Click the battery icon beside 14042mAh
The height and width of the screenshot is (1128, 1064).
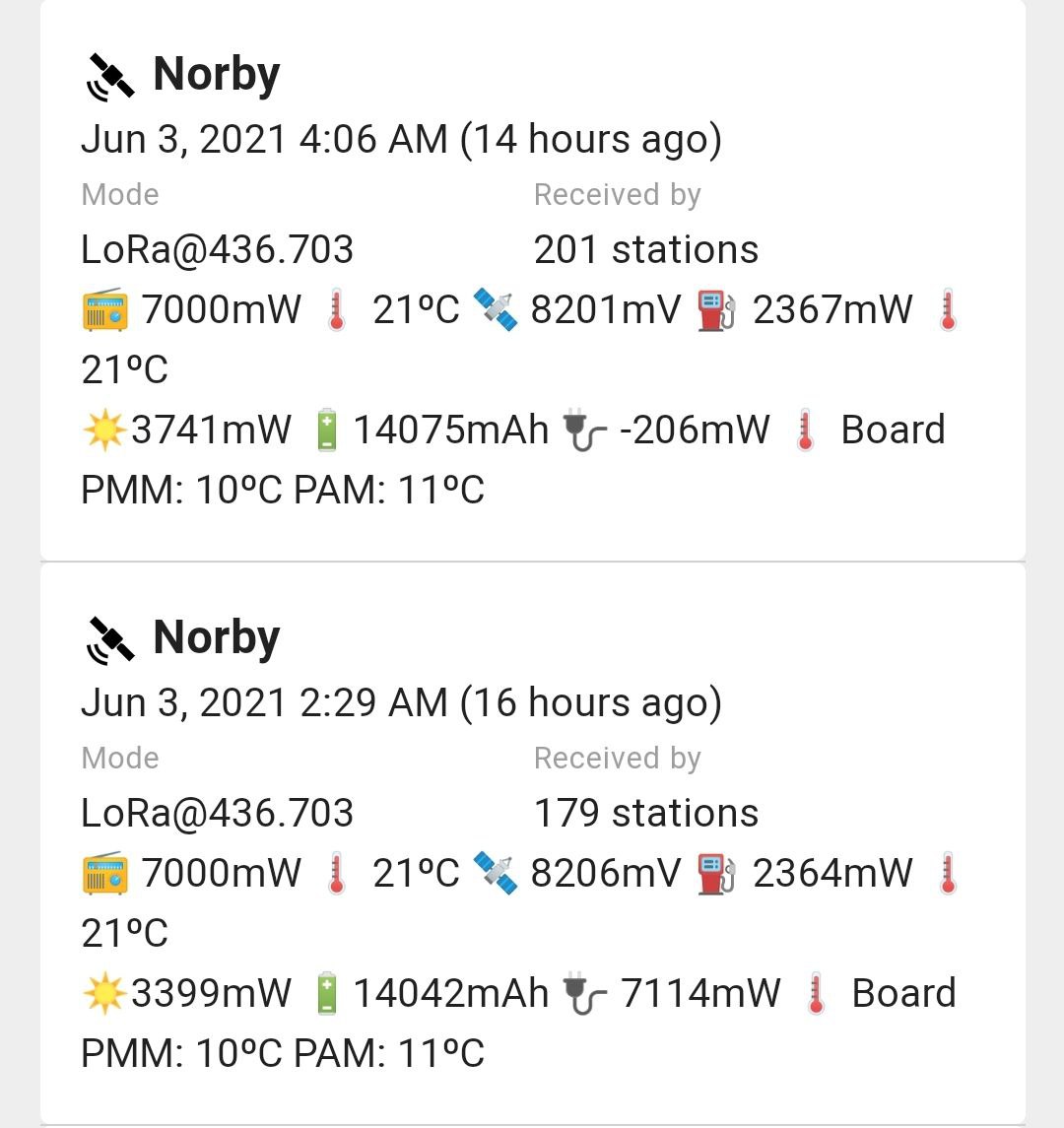326,994
